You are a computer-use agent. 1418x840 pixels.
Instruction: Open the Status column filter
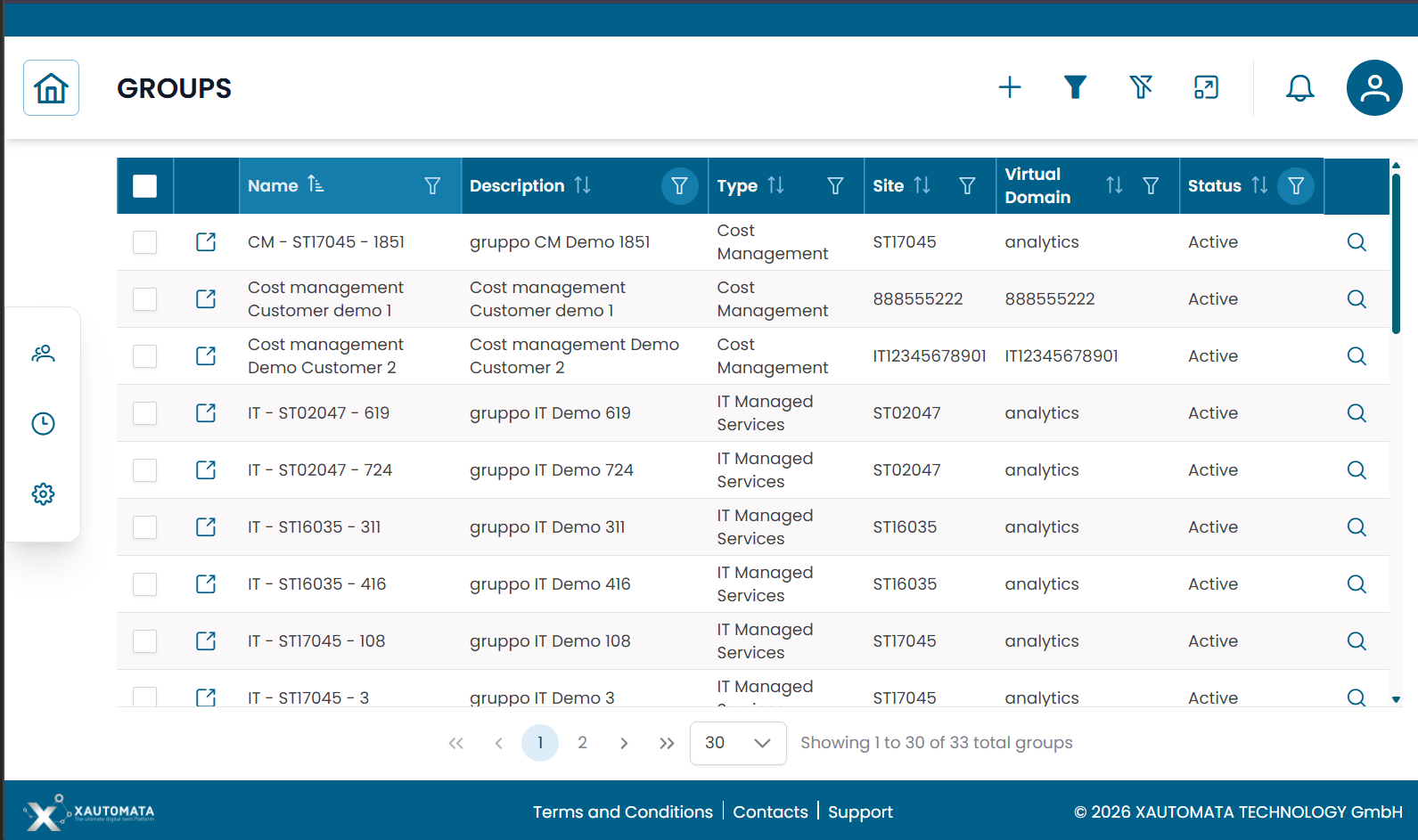point(1296,185)
